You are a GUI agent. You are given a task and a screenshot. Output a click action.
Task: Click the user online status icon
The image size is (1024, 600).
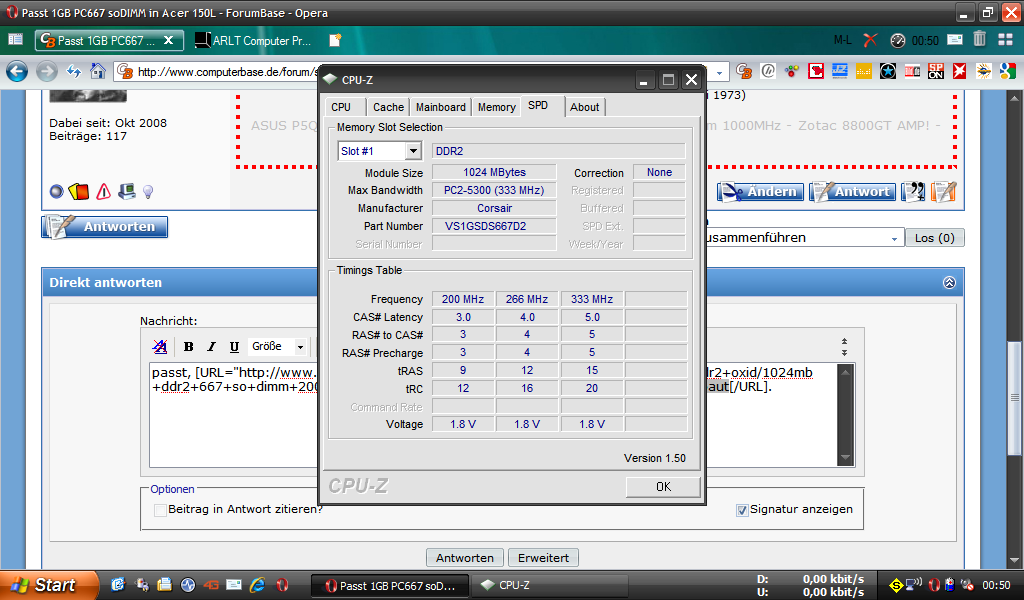tap(57, 191)
